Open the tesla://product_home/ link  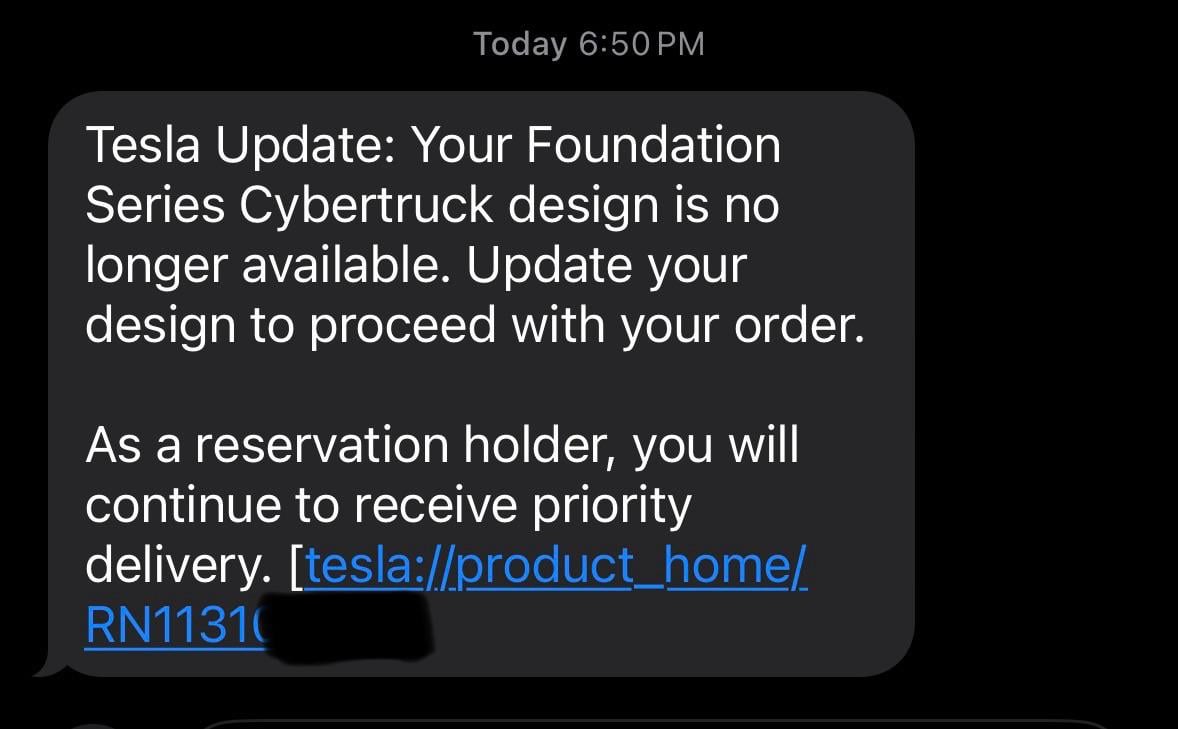[556, 568]
